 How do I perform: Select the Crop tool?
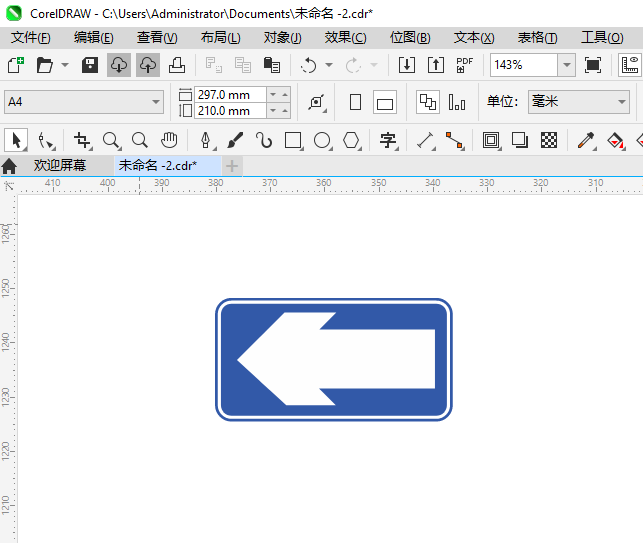[82, 141]
